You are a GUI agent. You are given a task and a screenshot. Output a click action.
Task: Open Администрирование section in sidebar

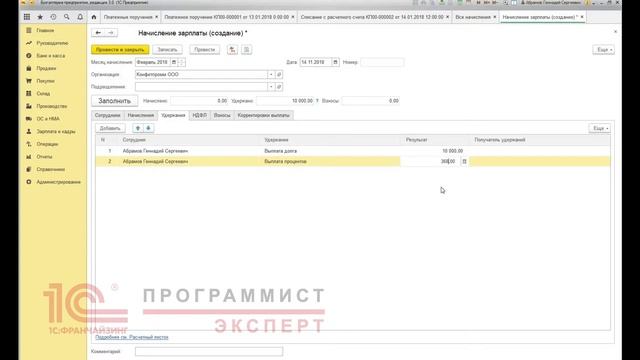(x=58, y=182)
